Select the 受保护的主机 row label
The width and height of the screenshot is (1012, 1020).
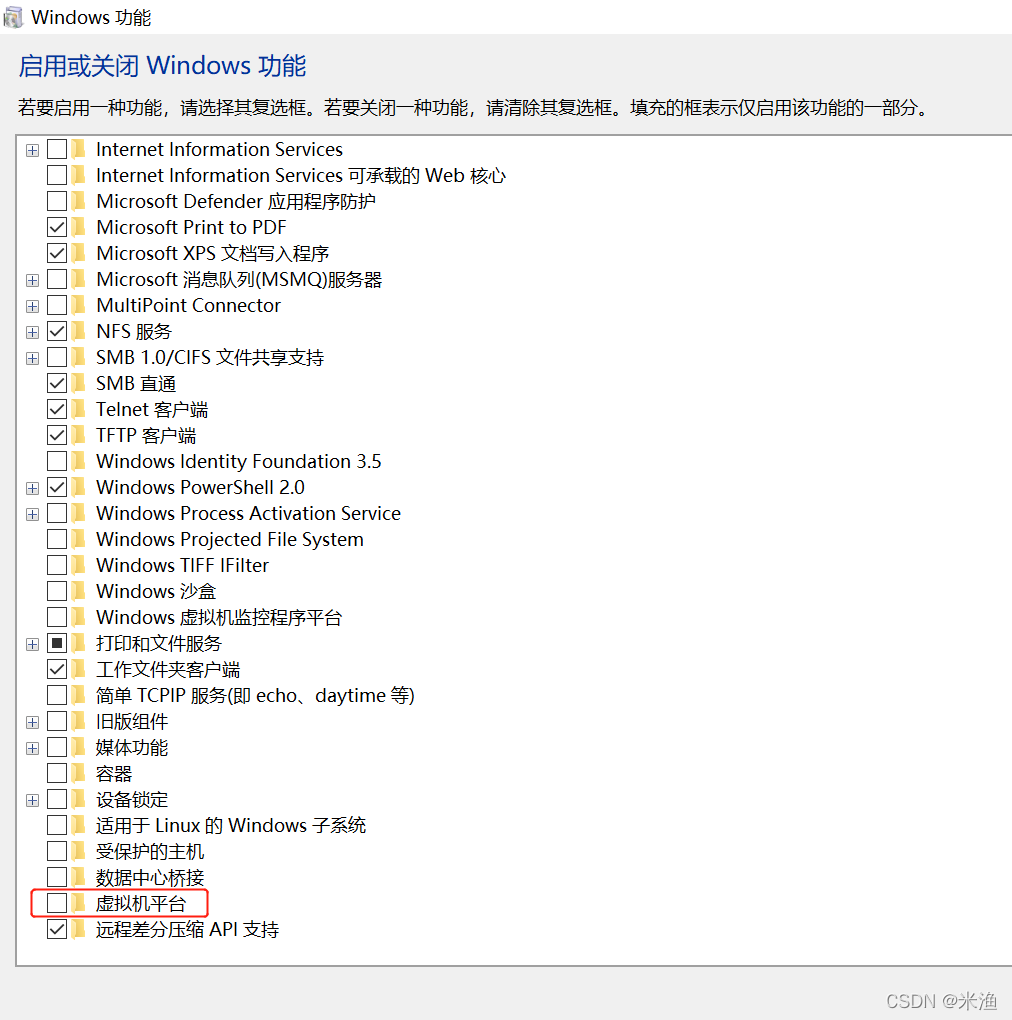pos(150,851)
